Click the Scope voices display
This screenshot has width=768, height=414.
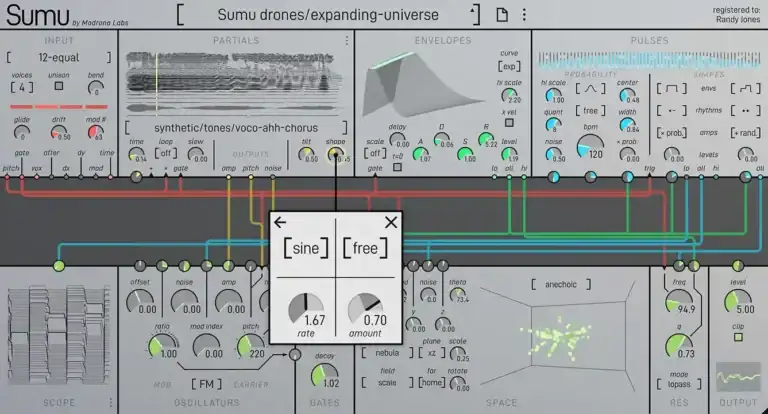coord(58,336)
